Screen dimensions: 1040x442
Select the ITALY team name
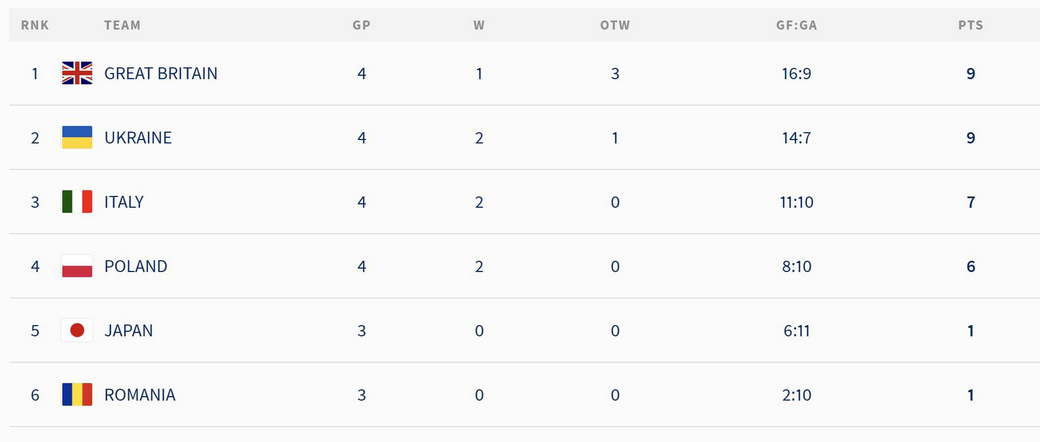[x=124, y=202]
